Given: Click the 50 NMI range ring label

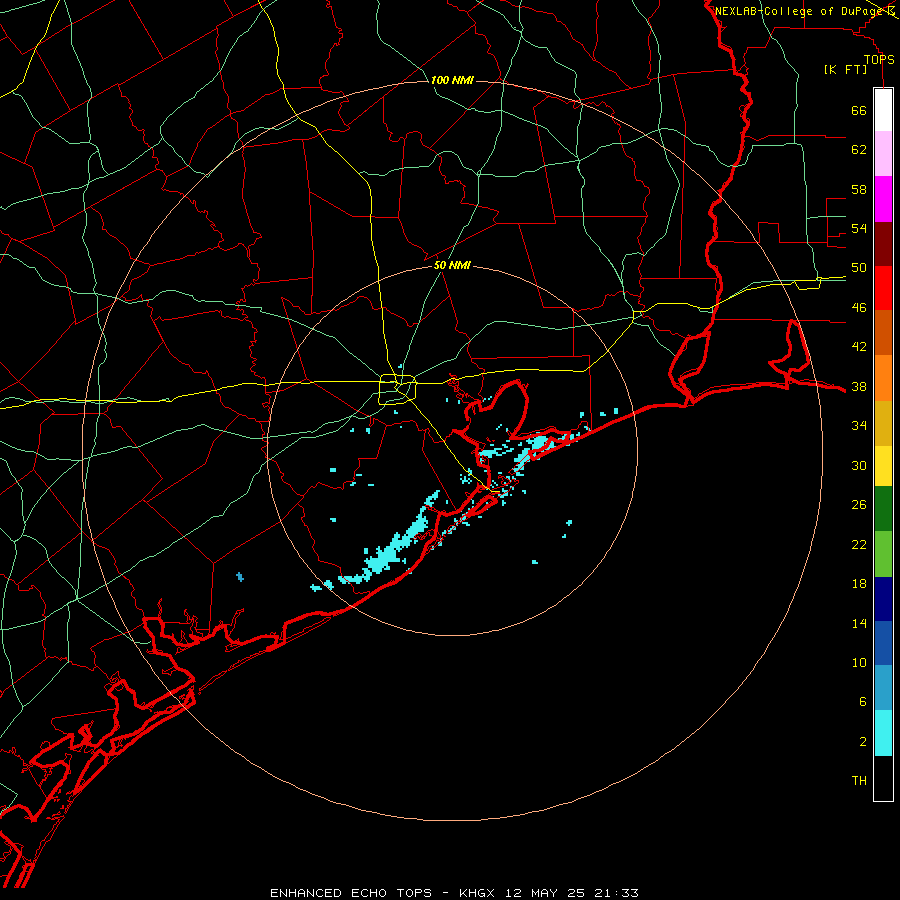Looking at the screenshot, I should (452, 265).
